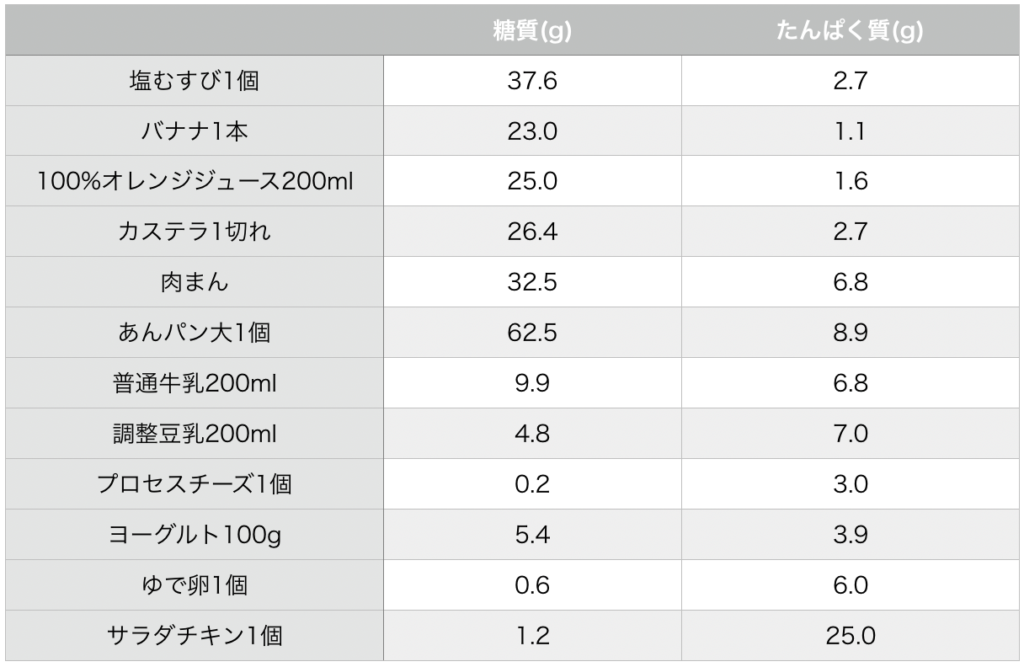Select the 7.0 protein value cell
Screen dimensions: 1024x667
pyautogui.click(x=850, y=433)
